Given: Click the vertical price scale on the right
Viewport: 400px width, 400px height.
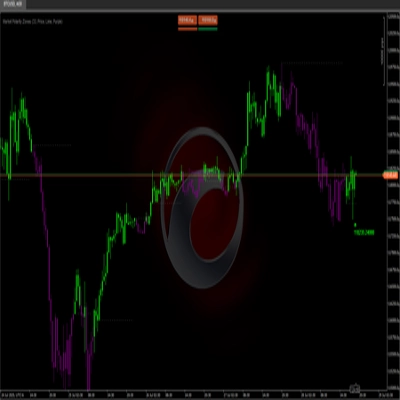Looking at the screenshot, I should [x=393, y=201].
